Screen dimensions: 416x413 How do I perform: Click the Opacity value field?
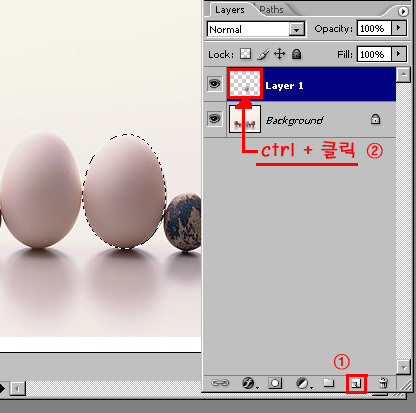tap(374, 28)
